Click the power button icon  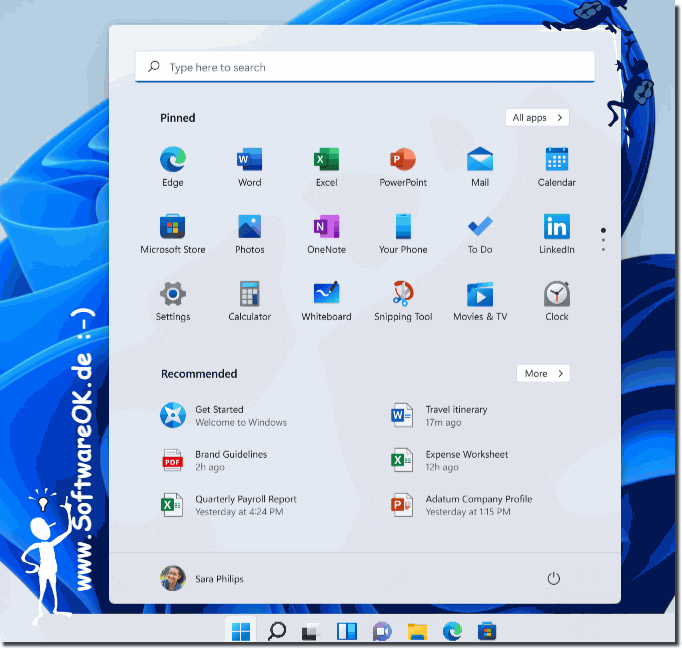tap(553, 579)
